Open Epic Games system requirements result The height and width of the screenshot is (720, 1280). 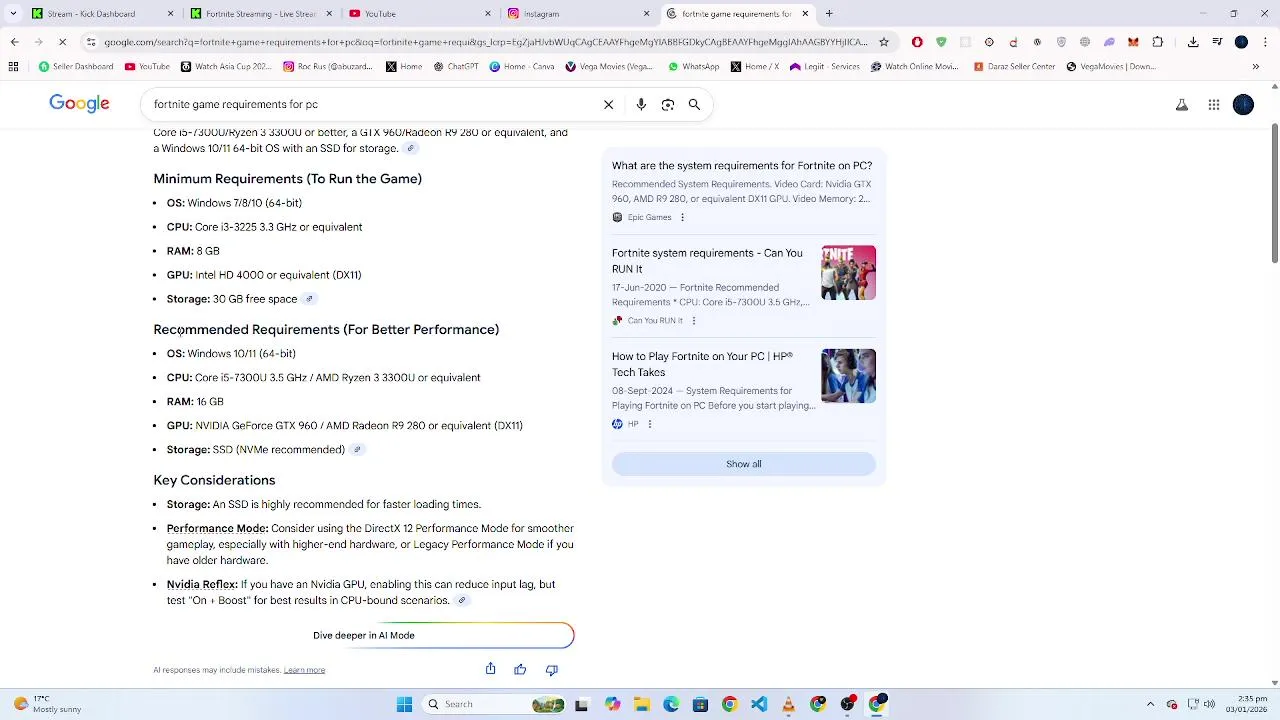(x=742, y=166)
